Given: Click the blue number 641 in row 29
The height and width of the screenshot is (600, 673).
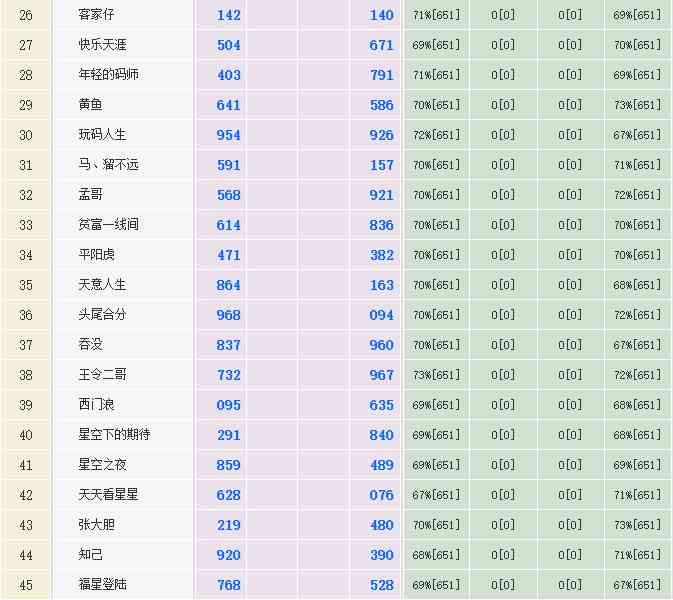Looking at the screenshot, I should click(x=228, y=105).
